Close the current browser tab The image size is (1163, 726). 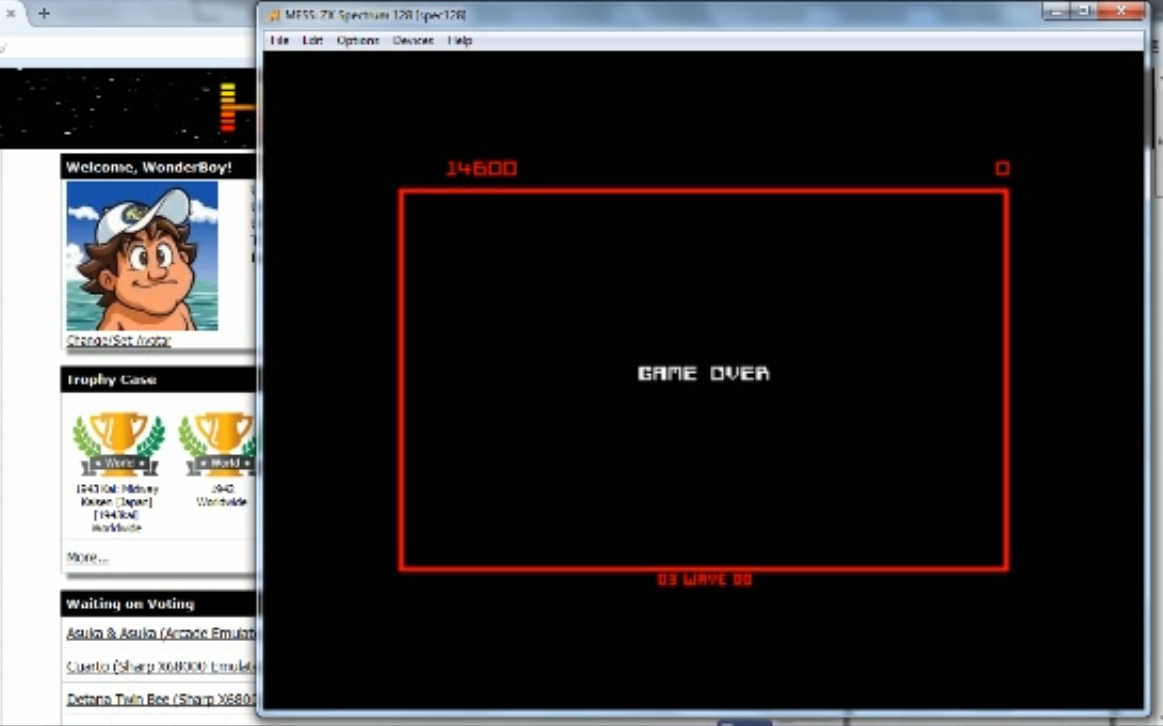point(12,14)
